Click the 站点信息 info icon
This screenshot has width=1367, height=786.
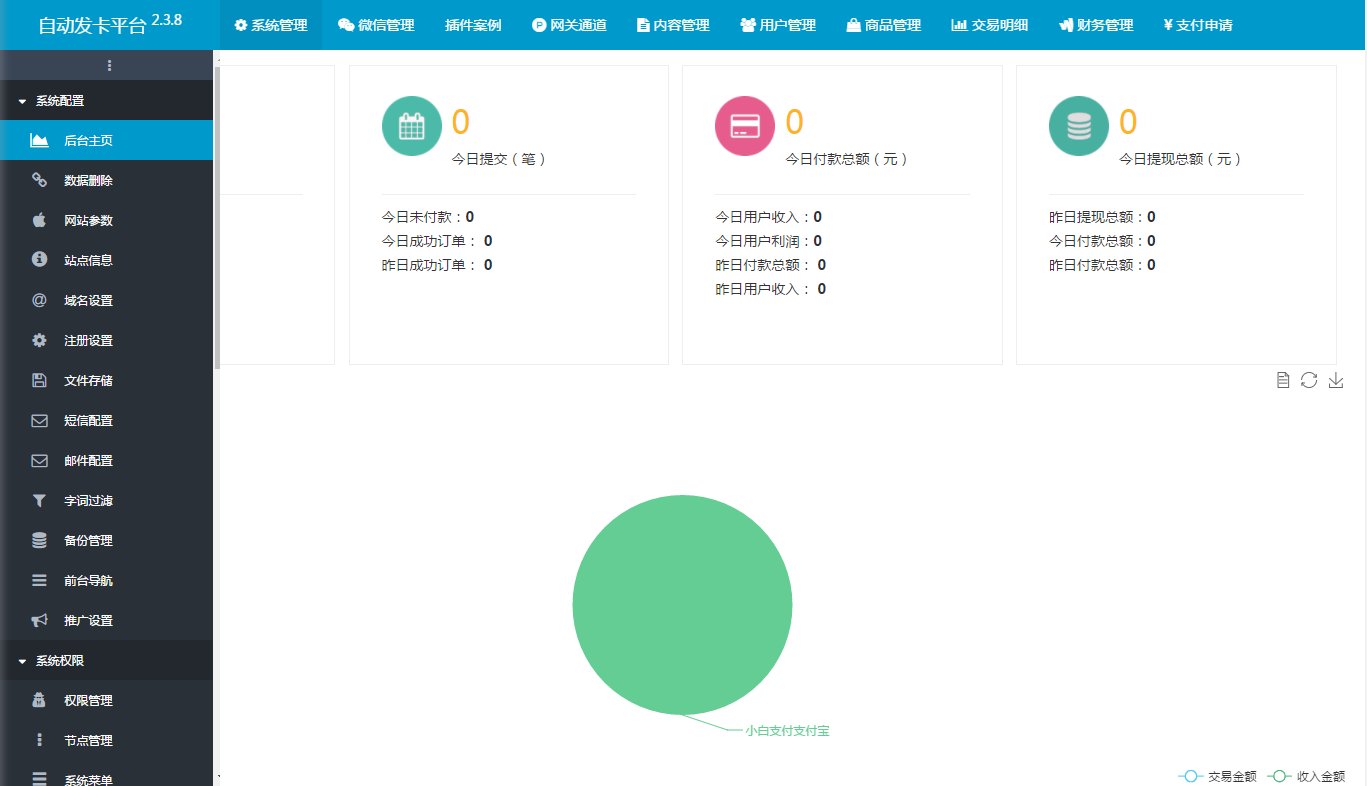(40, 260)
